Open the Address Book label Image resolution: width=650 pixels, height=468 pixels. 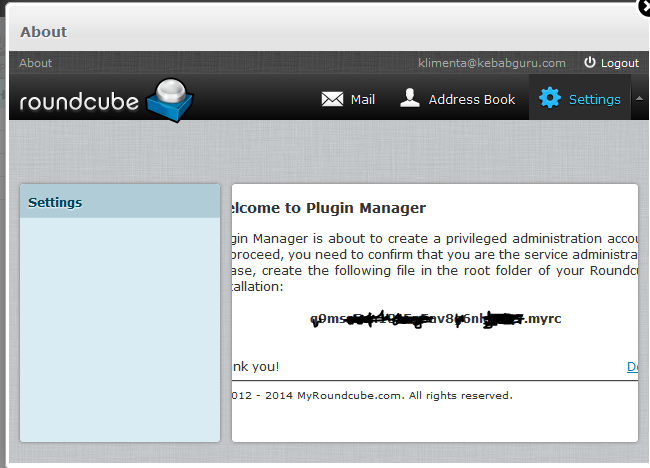[x=472, y=99]
